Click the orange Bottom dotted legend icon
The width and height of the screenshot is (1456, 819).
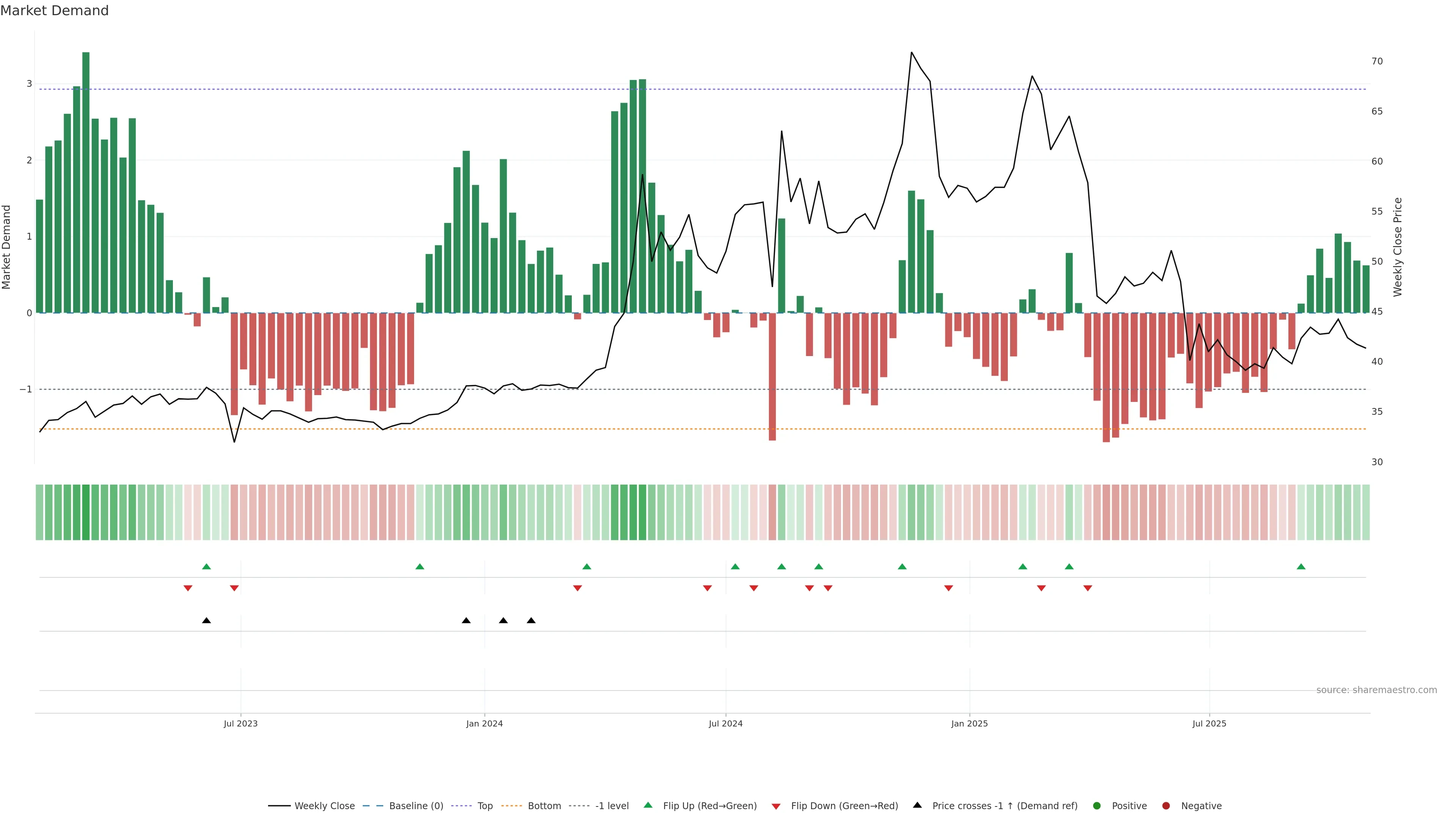pos(512,806)
